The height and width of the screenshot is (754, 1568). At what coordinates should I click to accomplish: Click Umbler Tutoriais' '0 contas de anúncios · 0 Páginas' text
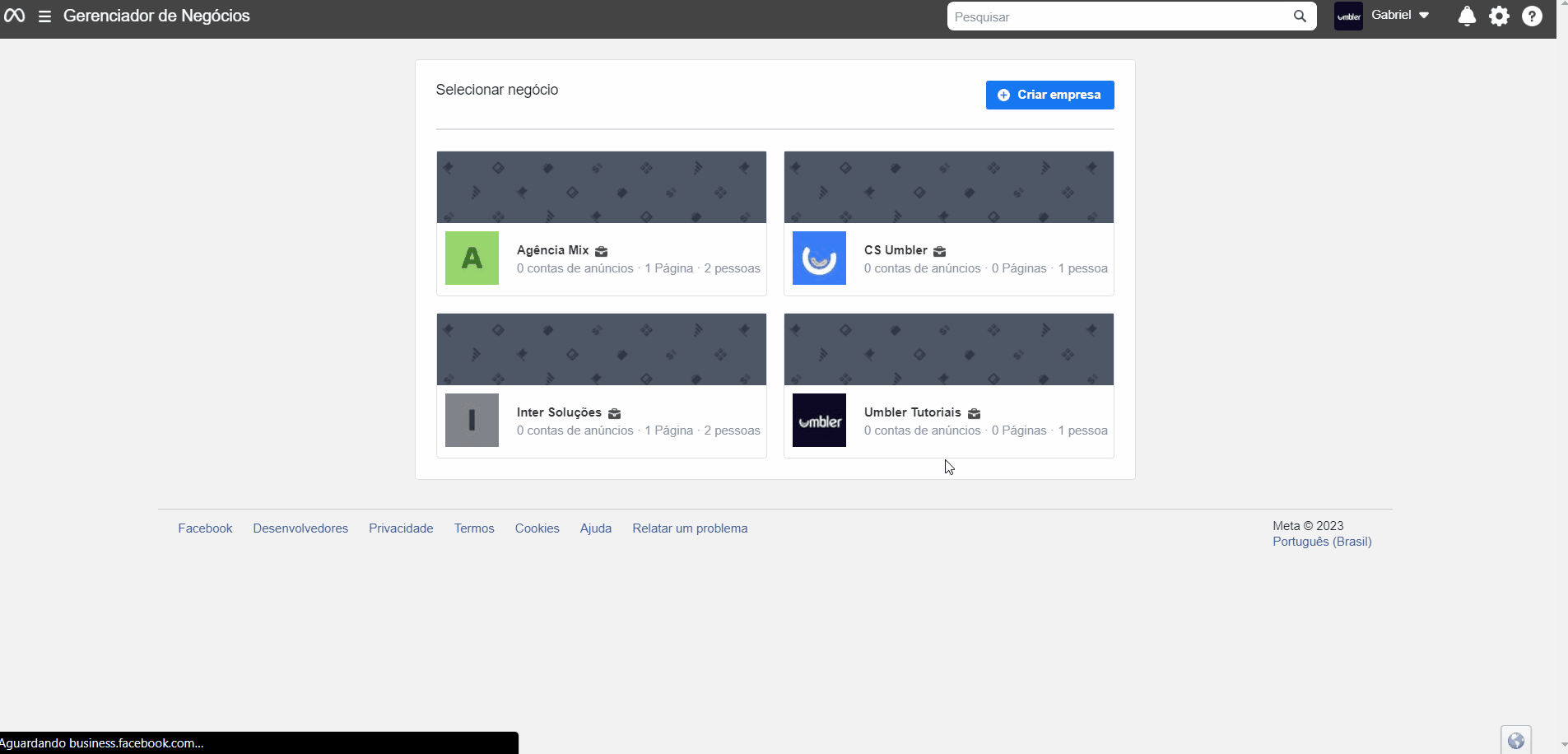tap(956, 431)
